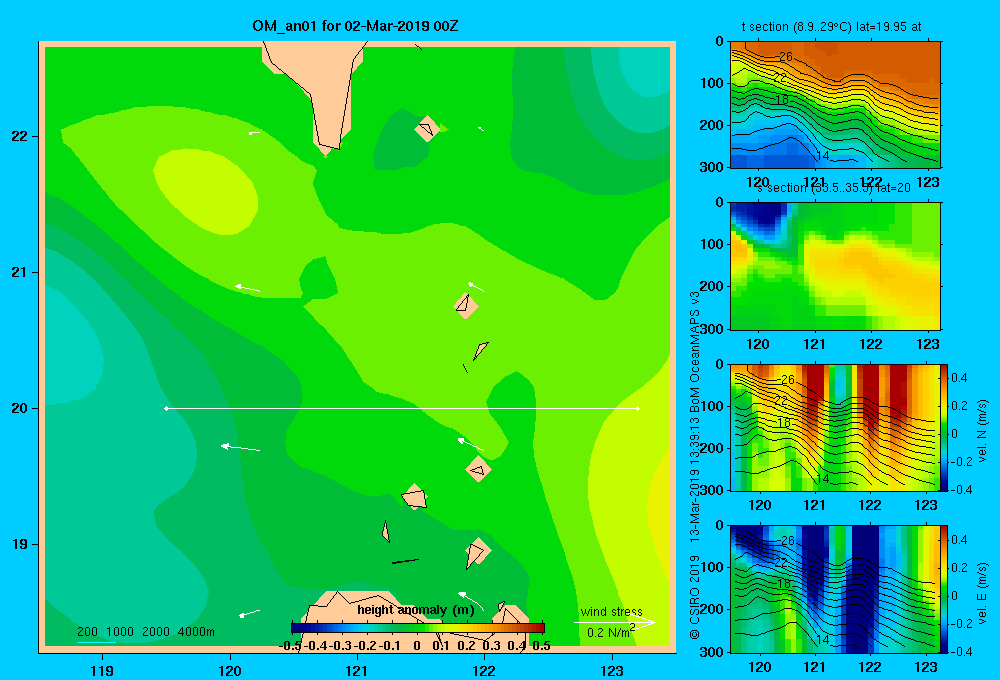Click the "vel. E (m/s)" axis label
The height and width of the screenshot is (680, 1000).
point(982,593)
